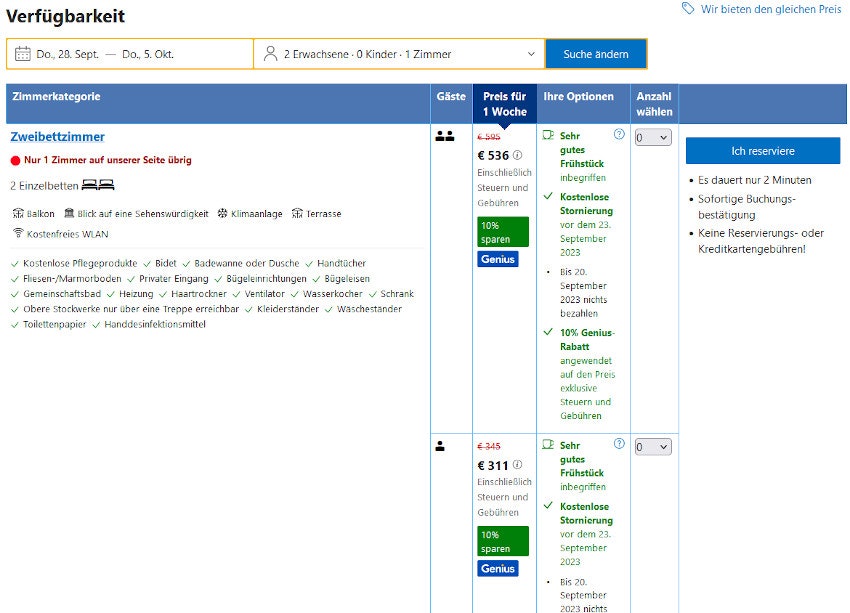Click the person icon in the guests selector
Screen dimensions: 850x613
coord(270,54)
